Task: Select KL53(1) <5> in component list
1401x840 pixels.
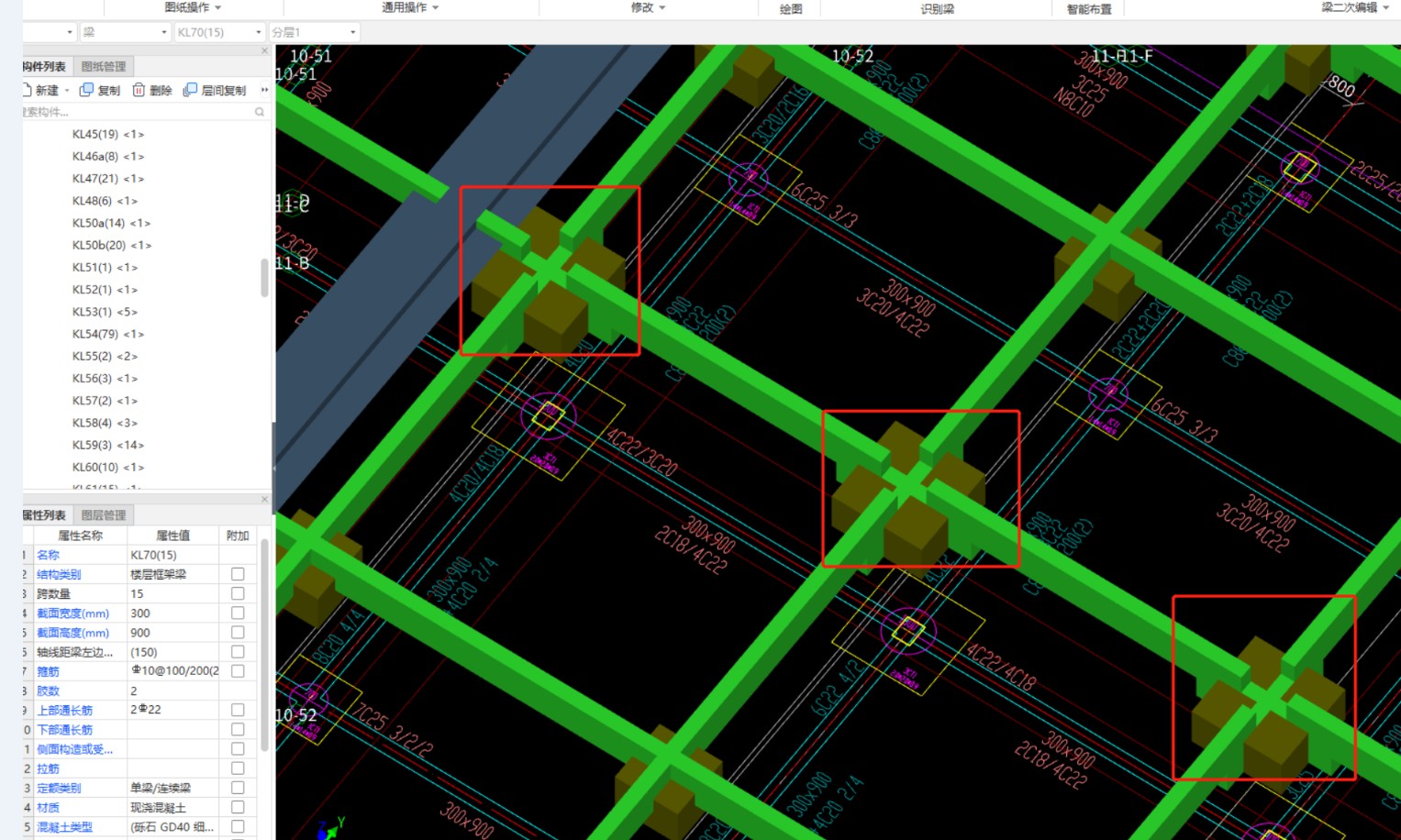Action: (105, 312)
